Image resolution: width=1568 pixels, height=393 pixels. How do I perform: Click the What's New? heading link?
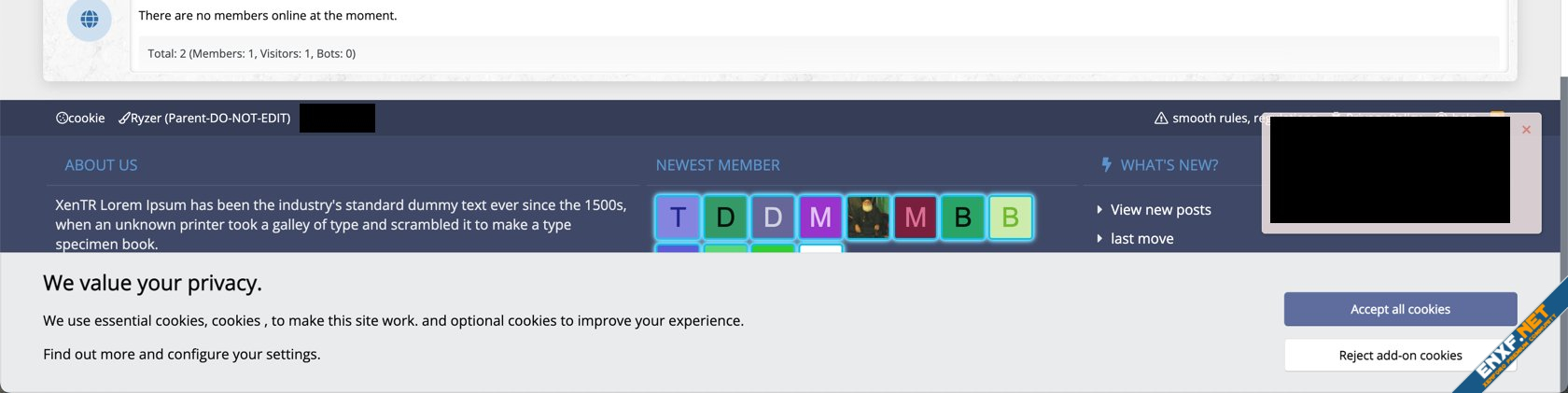pos(1169,165)
